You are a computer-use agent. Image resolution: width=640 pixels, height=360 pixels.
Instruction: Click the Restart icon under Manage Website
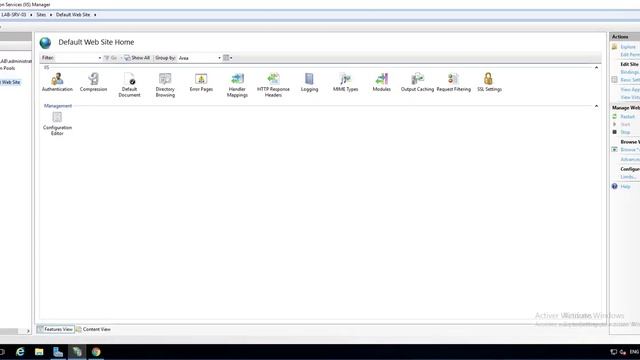pos(615,117)
